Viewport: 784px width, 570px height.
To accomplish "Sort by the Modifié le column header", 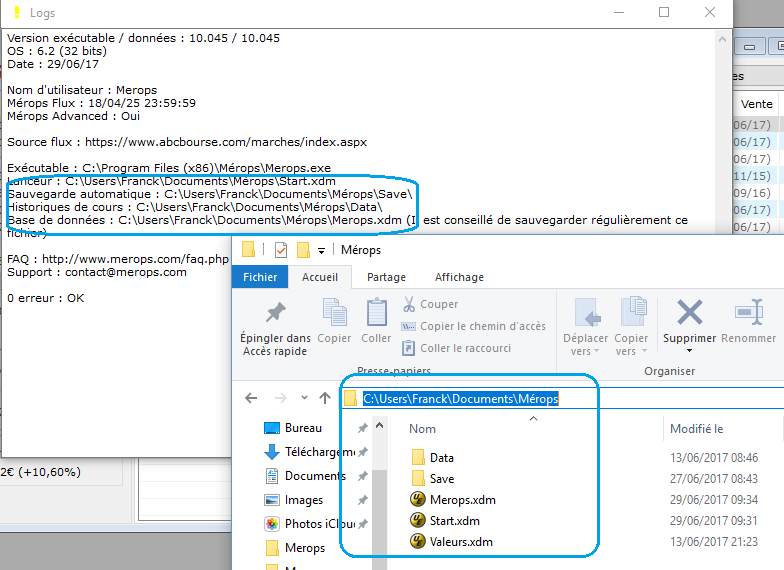I will 696,428.
